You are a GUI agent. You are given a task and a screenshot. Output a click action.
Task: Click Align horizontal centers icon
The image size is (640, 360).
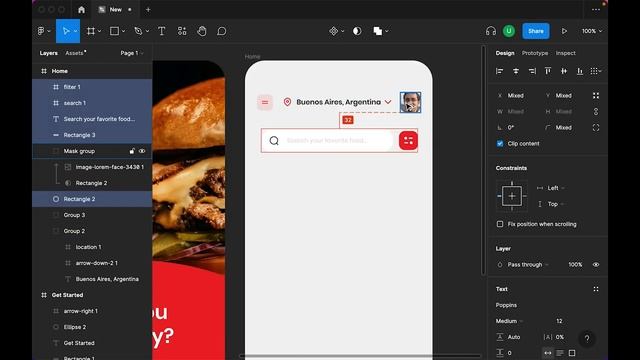click(x=516, y=71)
